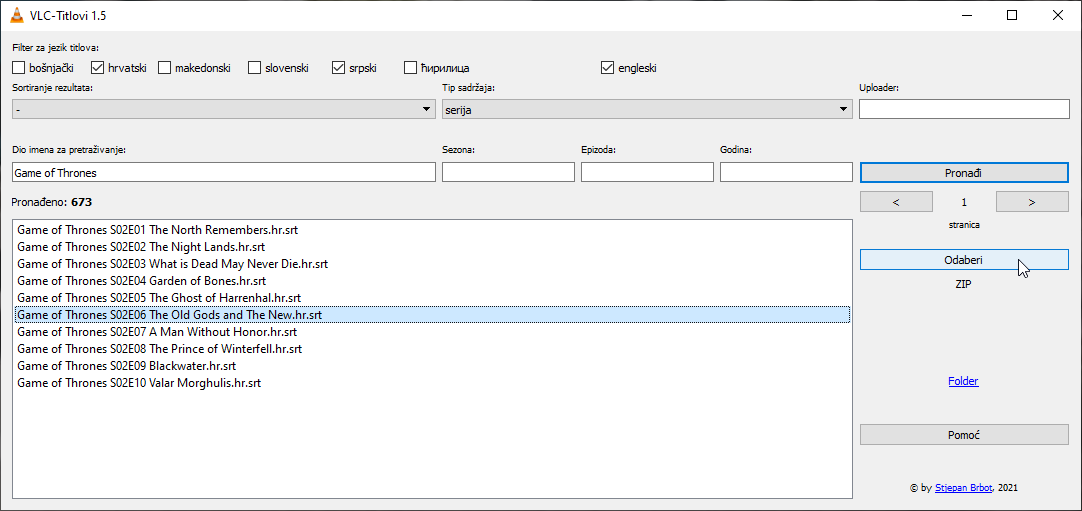Select S02E02 The Night Lands entry
This screenshot has width=1082, height=511.
pos(432,247)
